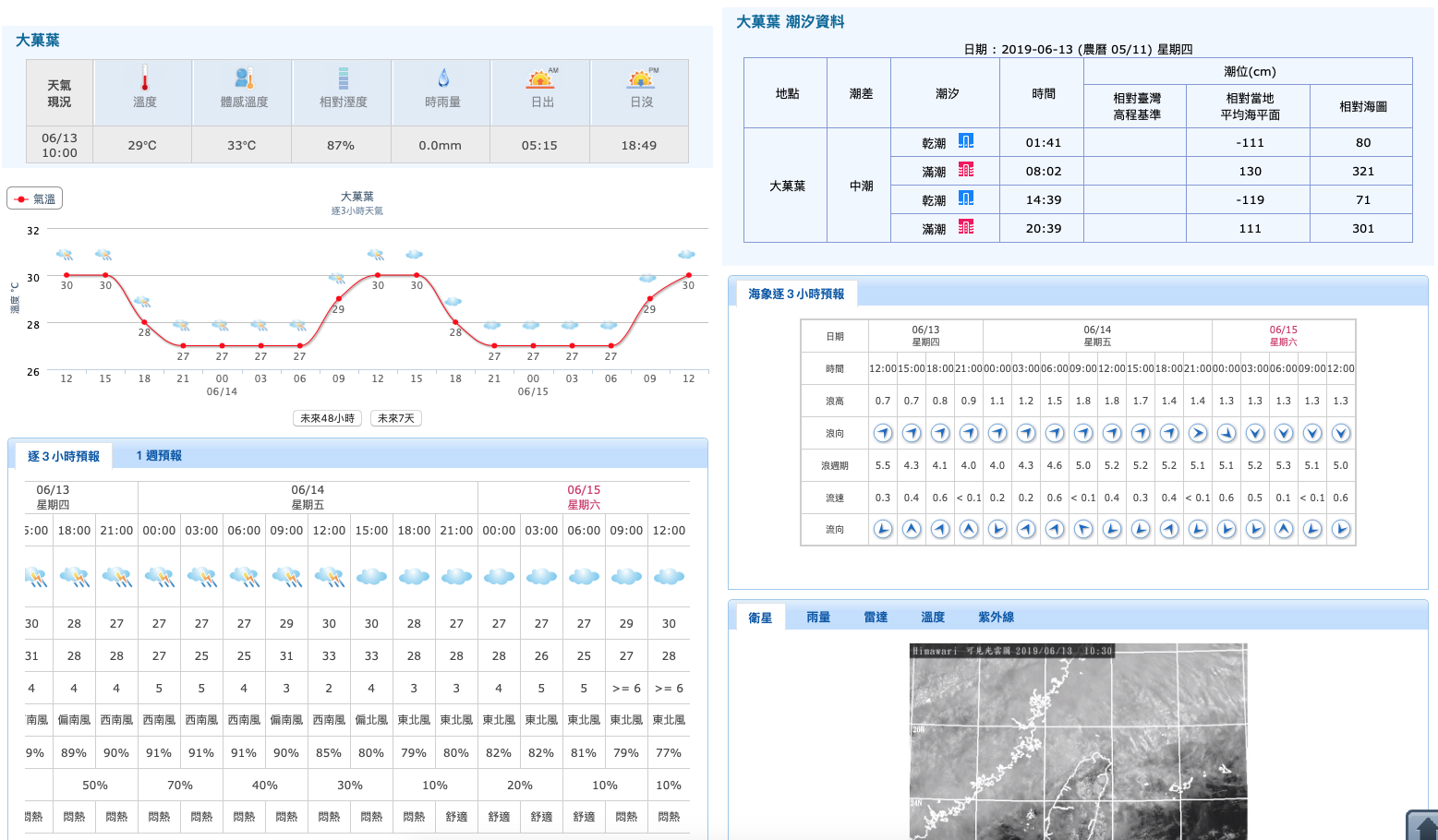
Task: Show the 未來7天 chart range
Action: click(396, 418)
